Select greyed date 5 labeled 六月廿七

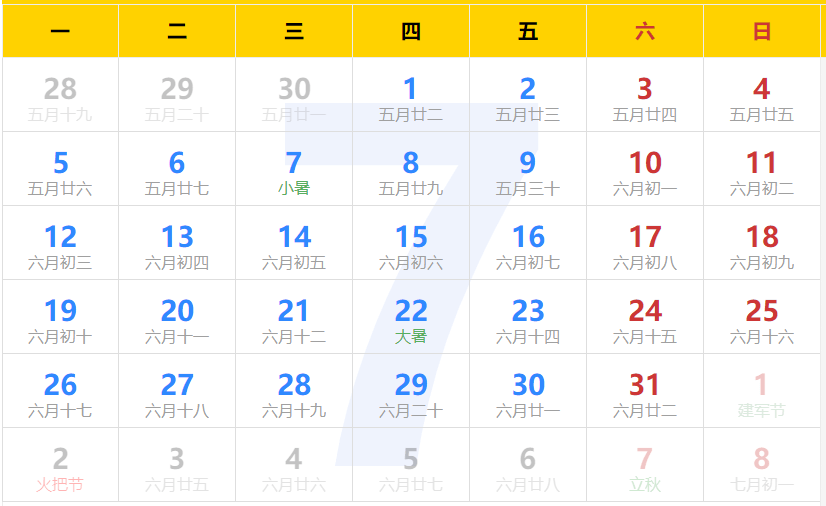coord(411,465)
